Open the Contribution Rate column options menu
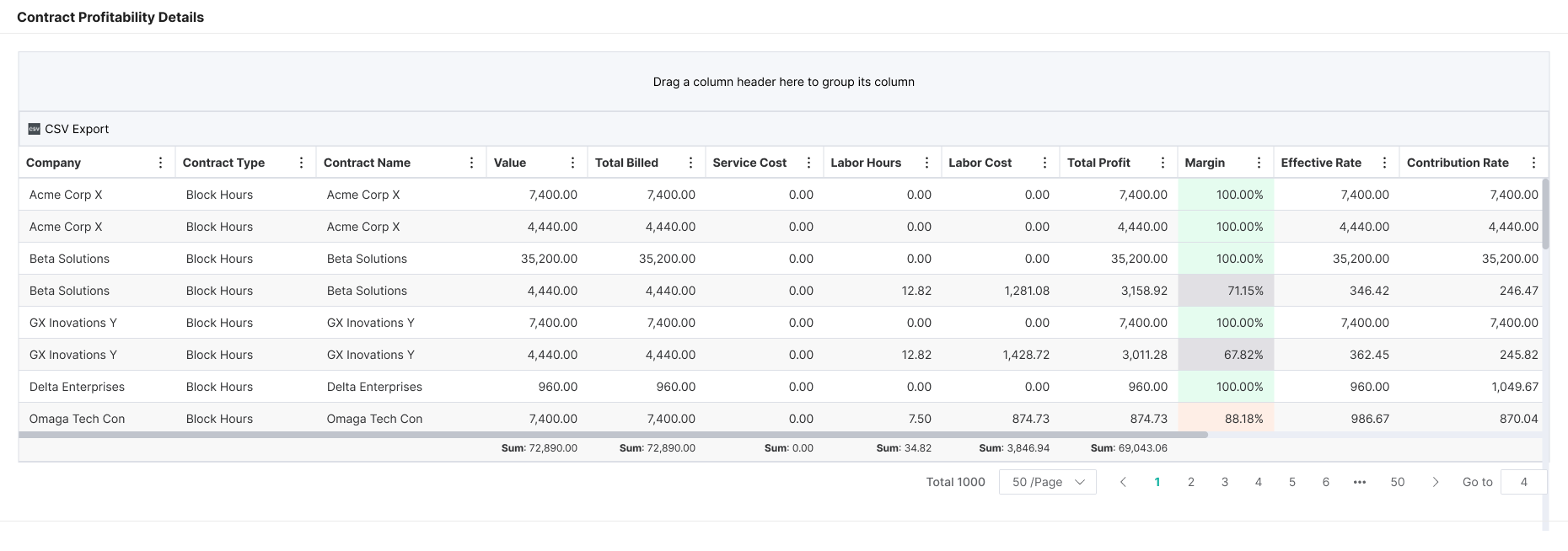Screen dimensions: 1568x551 (x=1533, y=163)
